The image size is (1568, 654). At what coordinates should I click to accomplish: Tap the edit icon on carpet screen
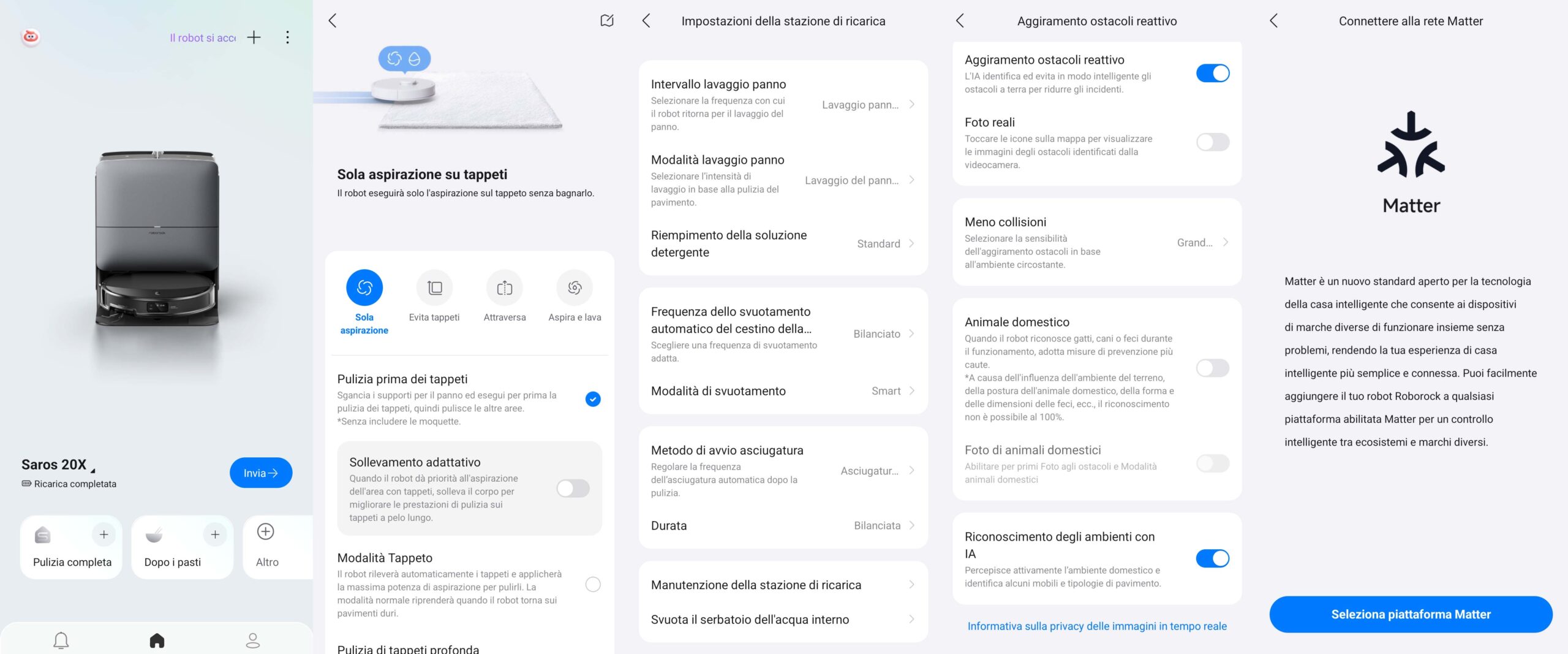coord(606,21)
